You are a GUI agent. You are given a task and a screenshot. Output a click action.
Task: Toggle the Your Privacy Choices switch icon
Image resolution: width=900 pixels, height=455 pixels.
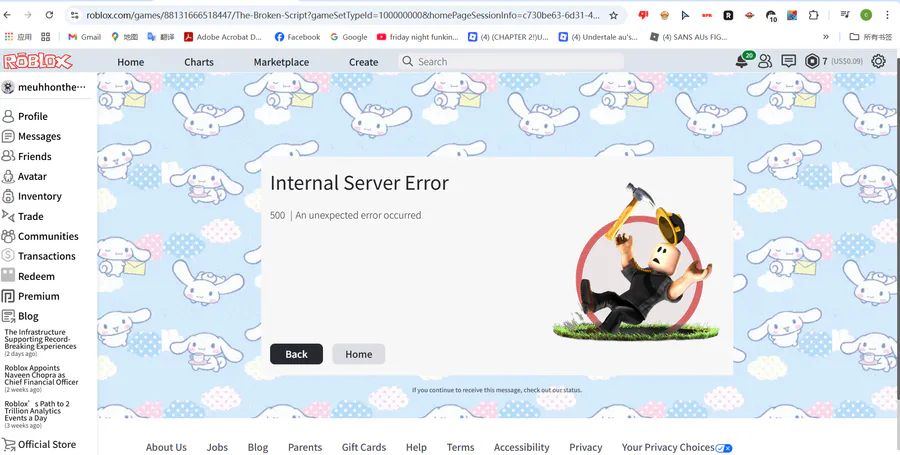pyautogui.click(x=724, y=448)
